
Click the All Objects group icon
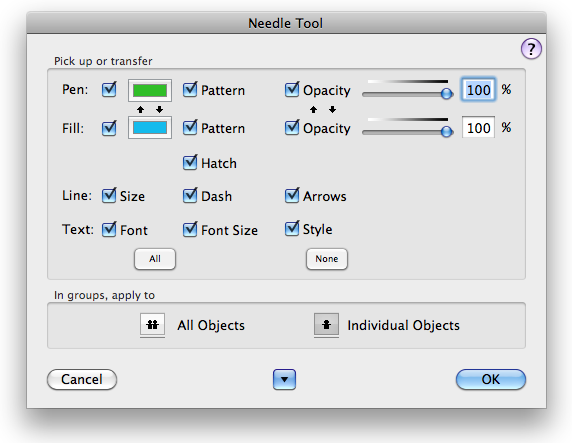tap(152, 324)
